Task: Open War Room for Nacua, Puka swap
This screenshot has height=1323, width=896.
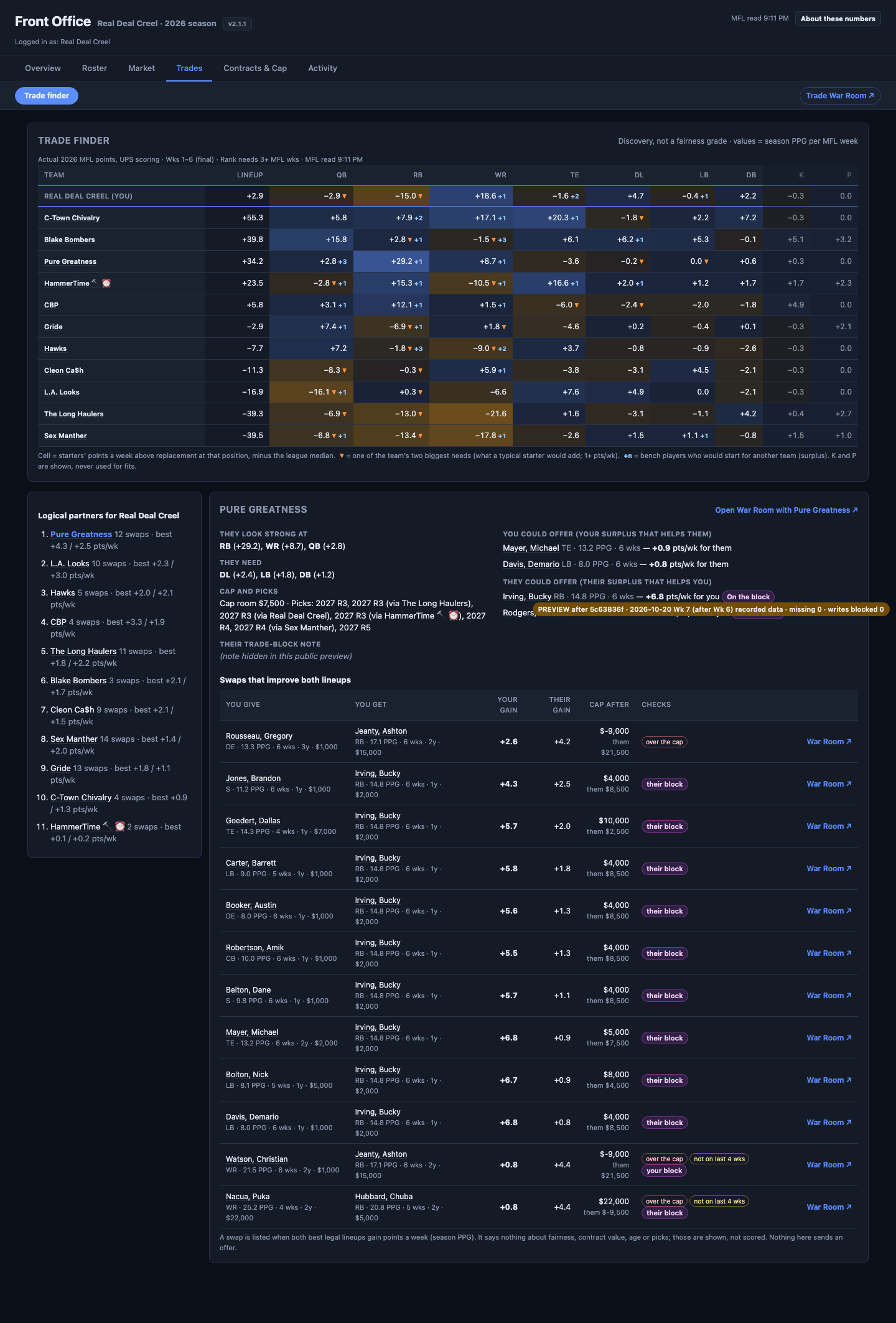Action: (829, 1207)
